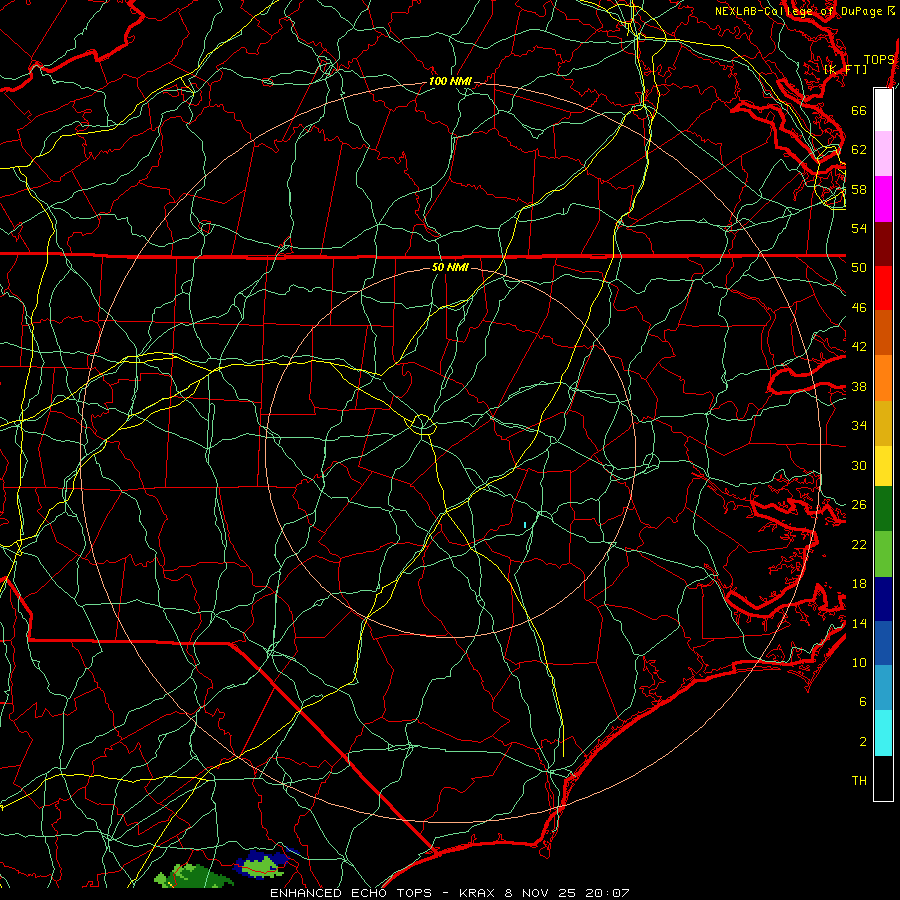900x900 pixels.
Task: Click the '30' legend value
Action: tap(859, 465)
